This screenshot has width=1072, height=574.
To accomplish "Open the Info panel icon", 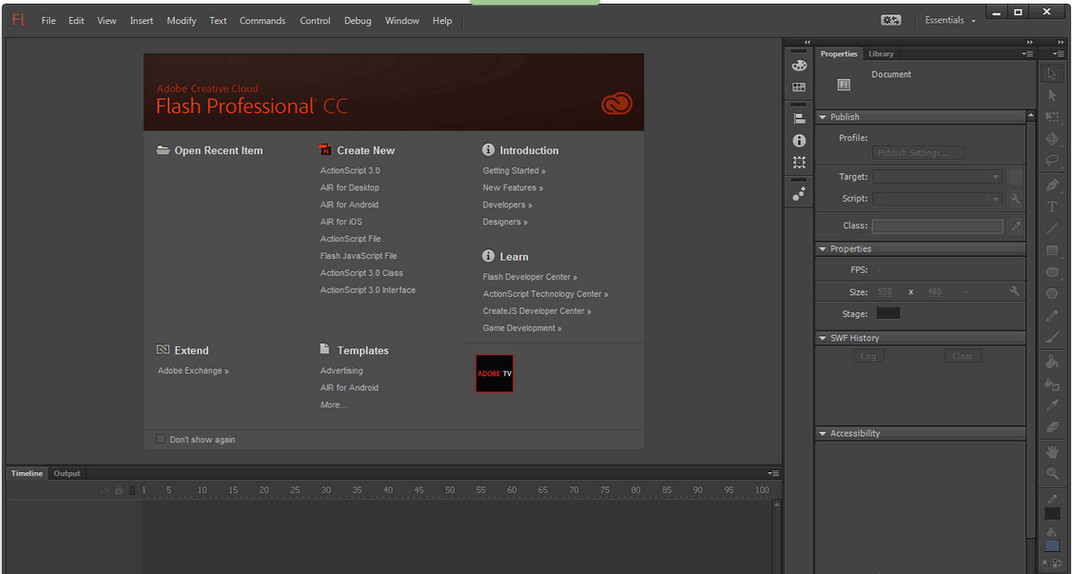I will 799,141.
